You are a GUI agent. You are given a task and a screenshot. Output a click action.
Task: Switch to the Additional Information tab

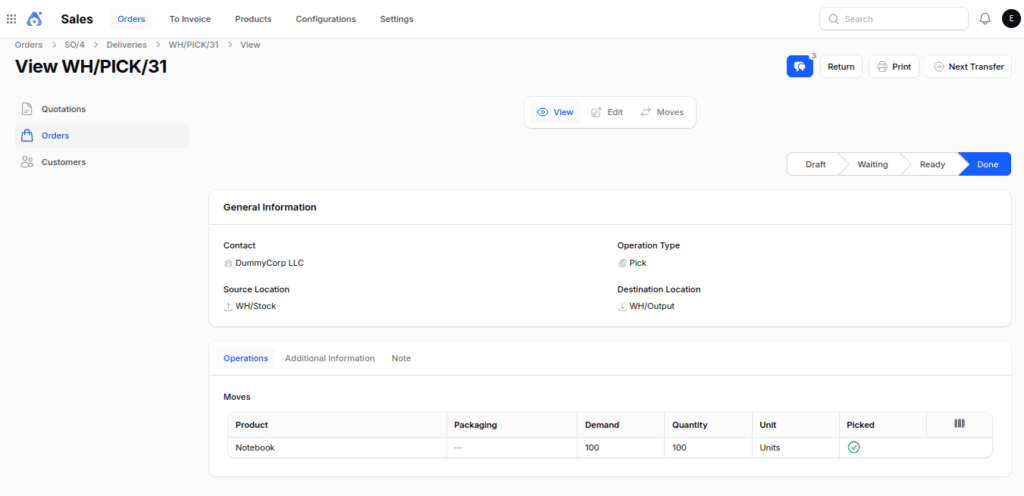coord(330,358)
